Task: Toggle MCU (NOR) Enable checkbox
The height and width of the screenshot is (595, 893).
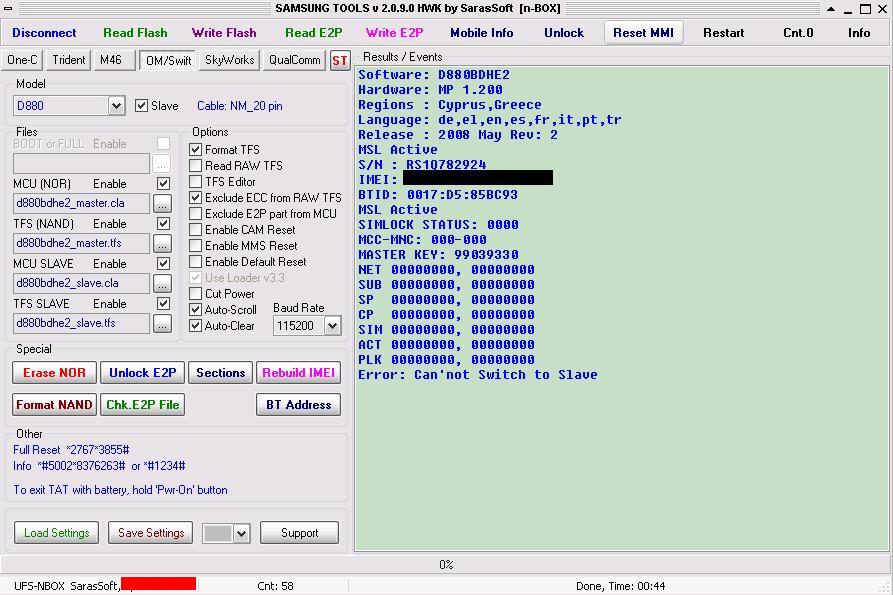Action: pos(163,183)
